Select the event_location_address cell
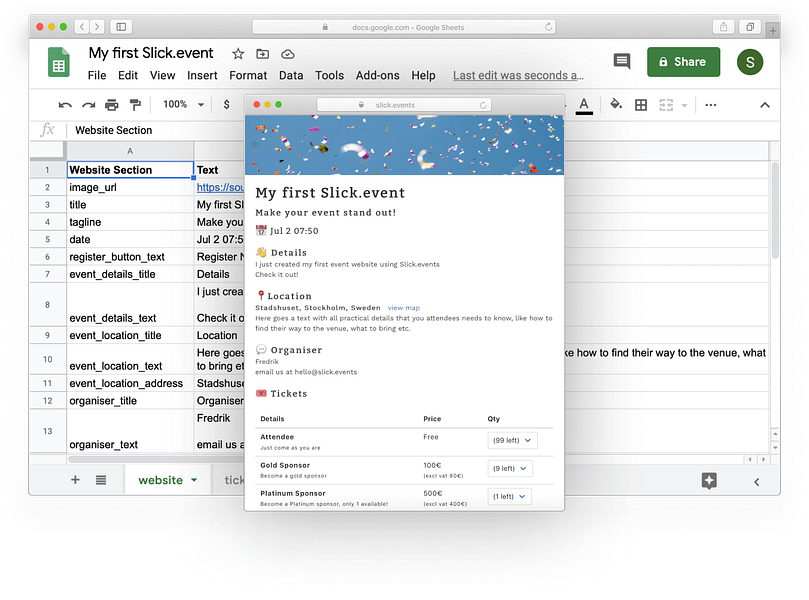This screenshot has height=600, width=809. tap(130, 383)
